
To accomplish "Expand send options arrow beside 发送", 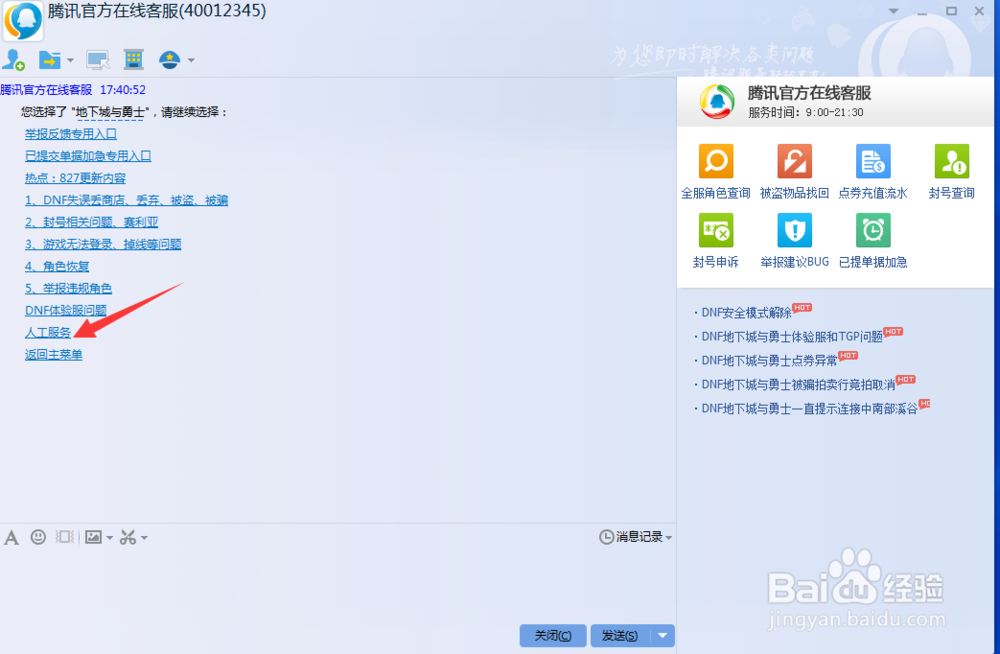I will tap(663, 635).
